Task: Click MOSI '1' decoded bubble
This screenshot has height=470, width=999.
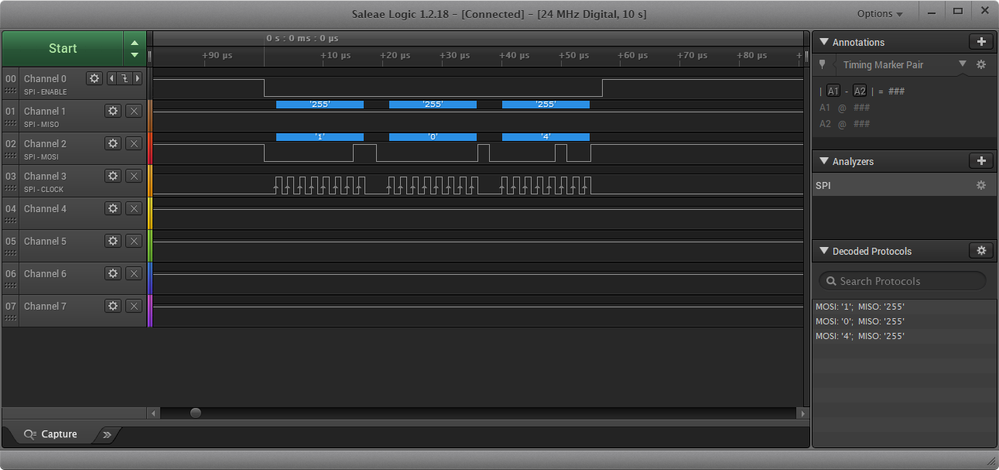Action: [320, 137]
